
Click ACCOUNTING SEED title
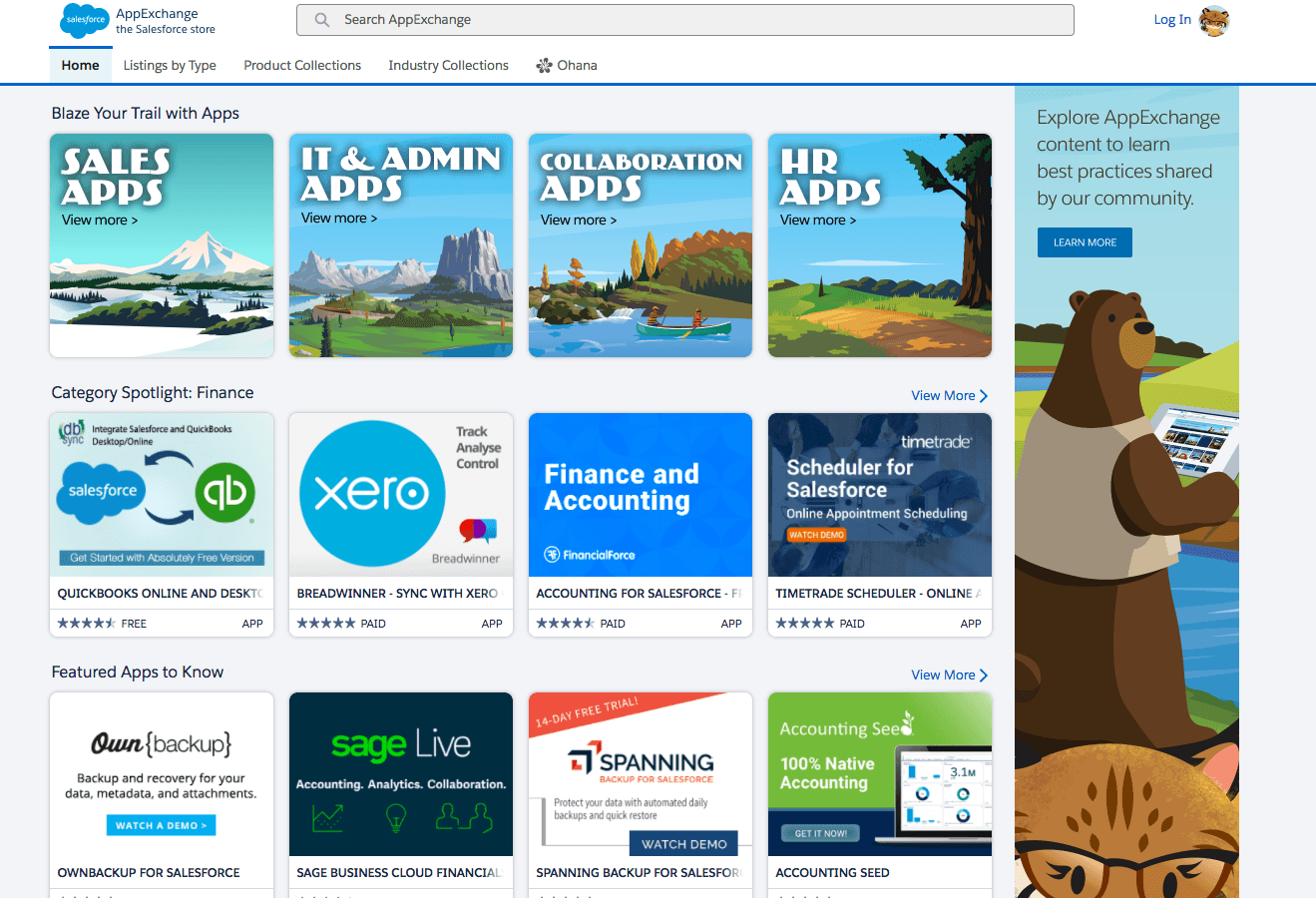(832, 873)
